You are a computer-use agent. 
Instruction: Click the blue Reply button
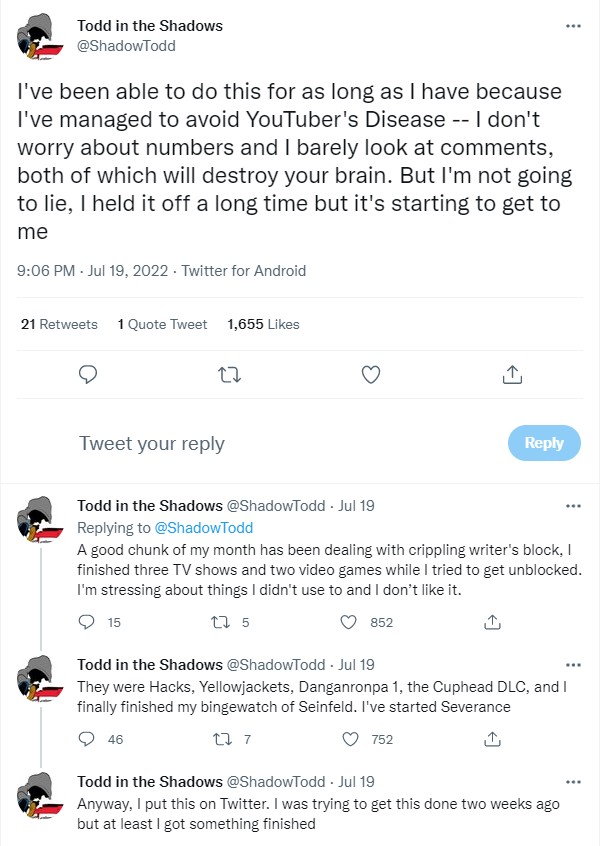click(x=544, y=443)
